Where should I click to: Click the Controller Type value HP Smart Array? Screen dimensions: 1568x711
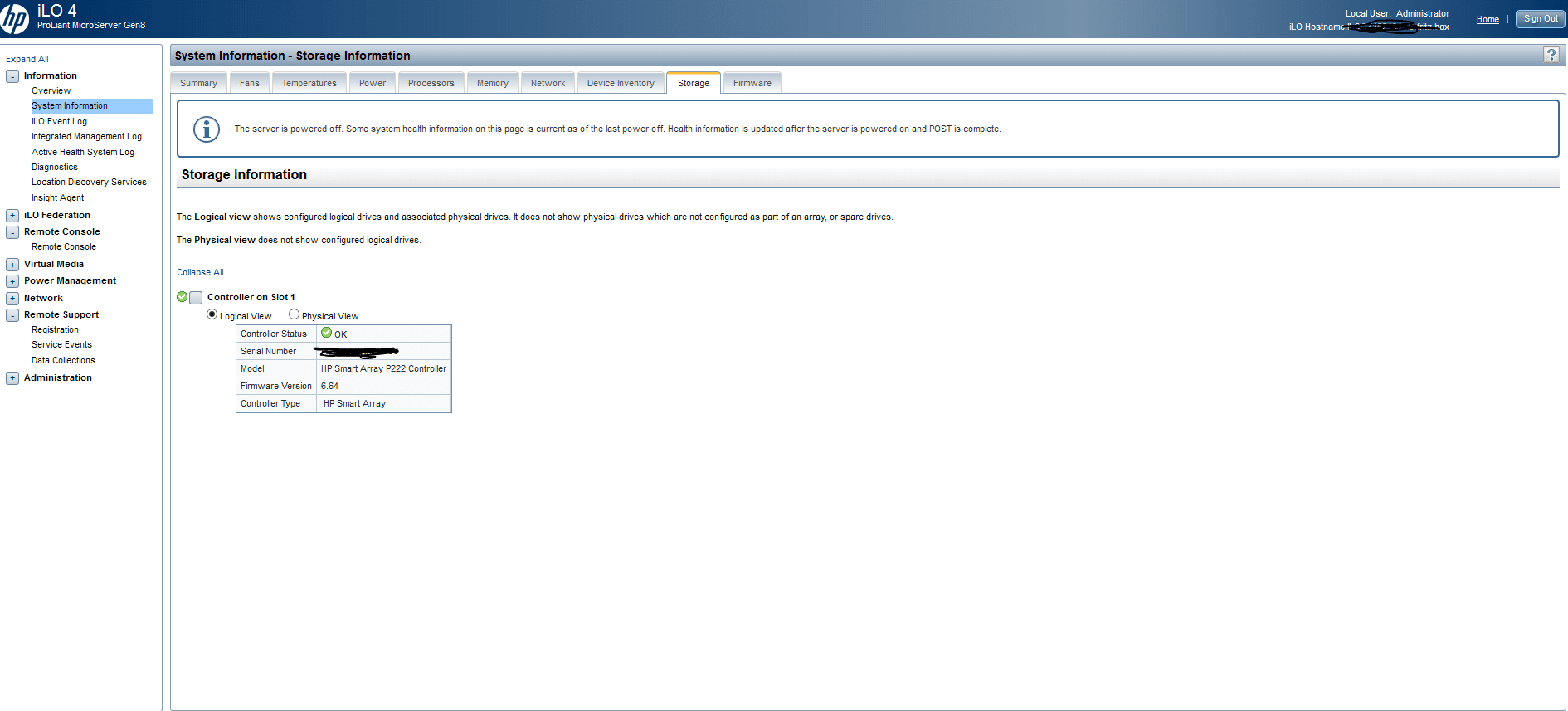354,403
